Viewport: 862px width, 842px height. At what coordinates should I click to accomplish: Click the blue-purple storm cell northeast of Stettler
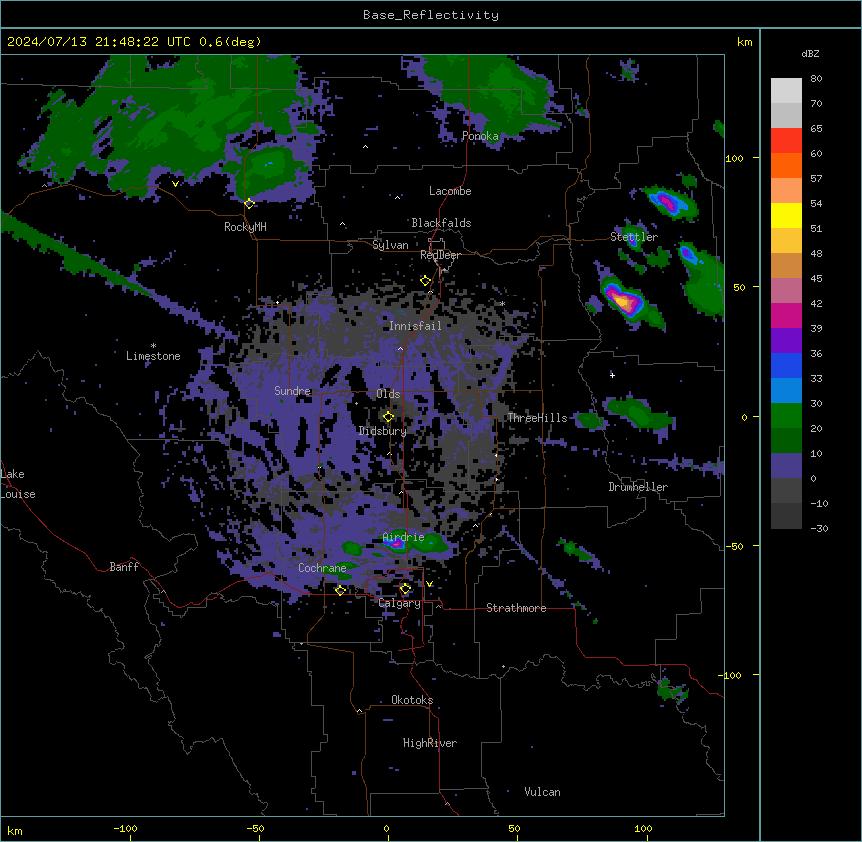point(667,202)
